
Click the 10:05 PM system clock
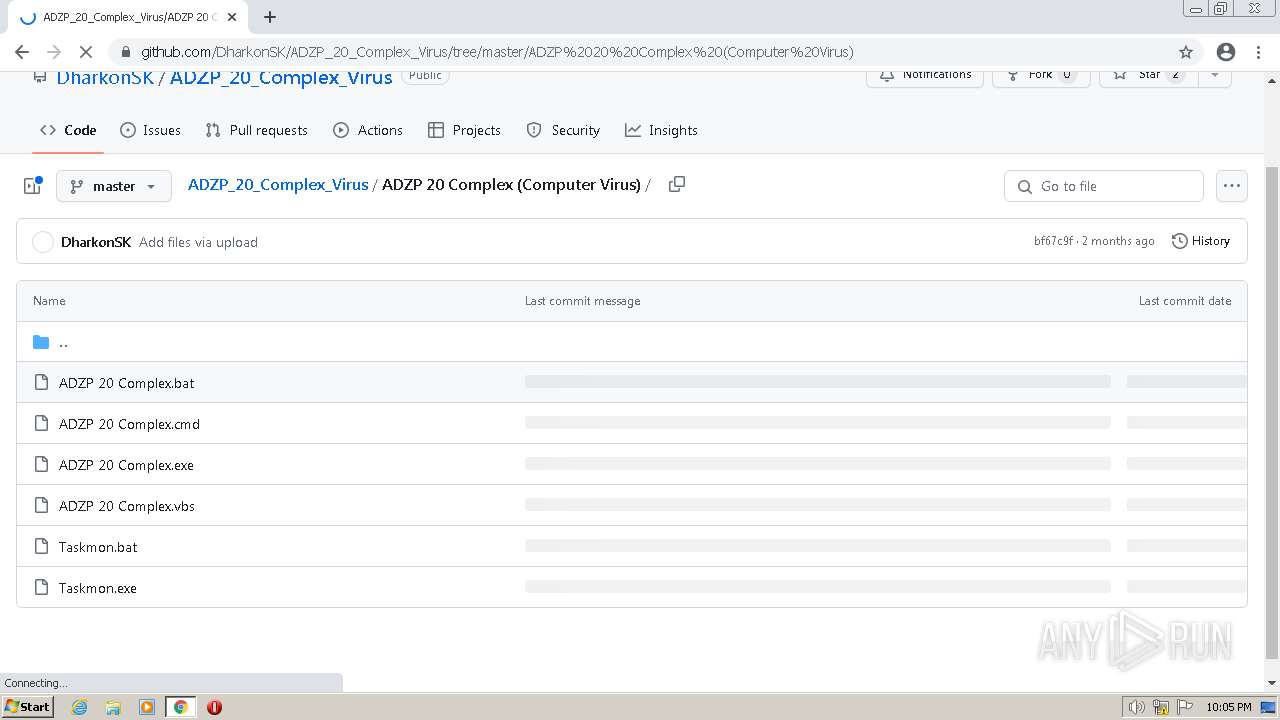tap(1229, 707)
